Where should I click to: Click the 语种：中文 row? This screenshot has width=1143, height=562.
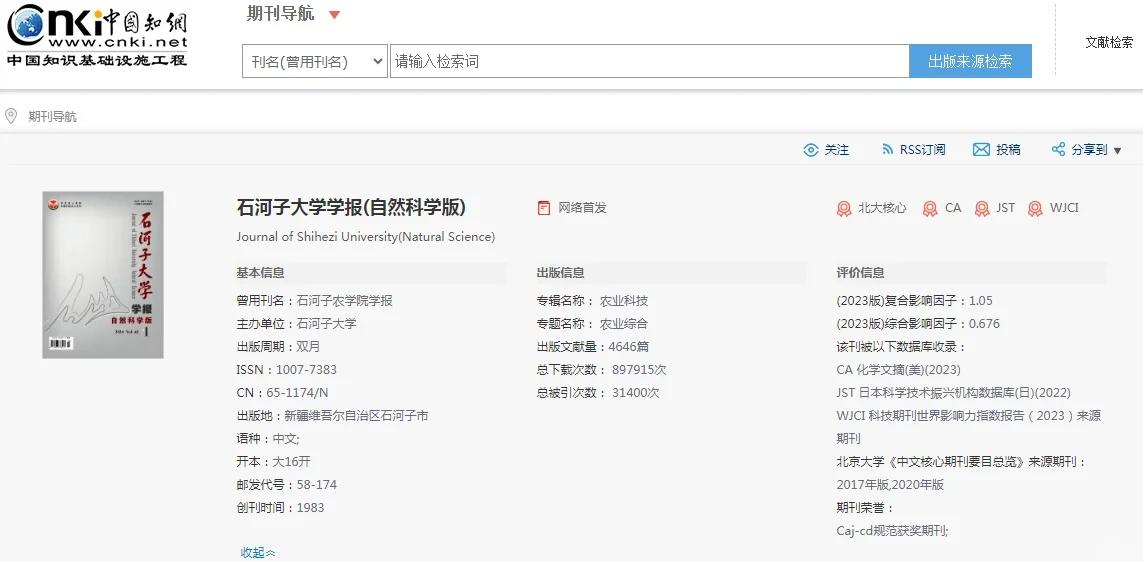(x=268, y=439)
